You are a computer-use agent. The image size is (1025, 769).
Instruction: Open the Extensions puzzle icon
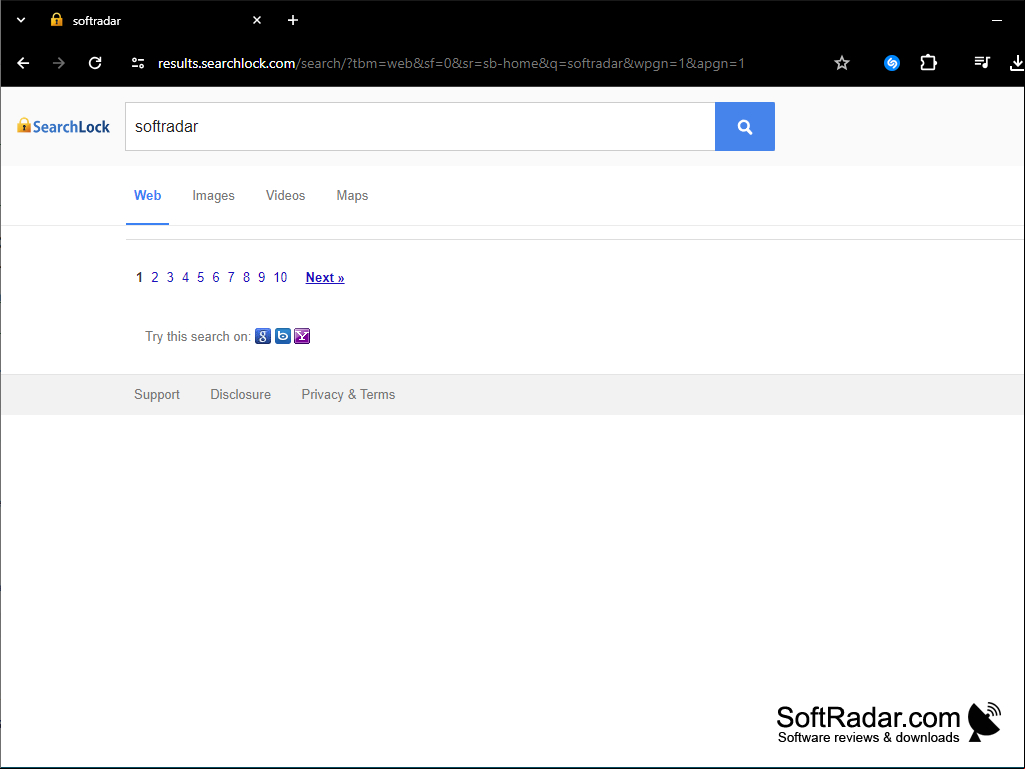click(x=928, y=63)
